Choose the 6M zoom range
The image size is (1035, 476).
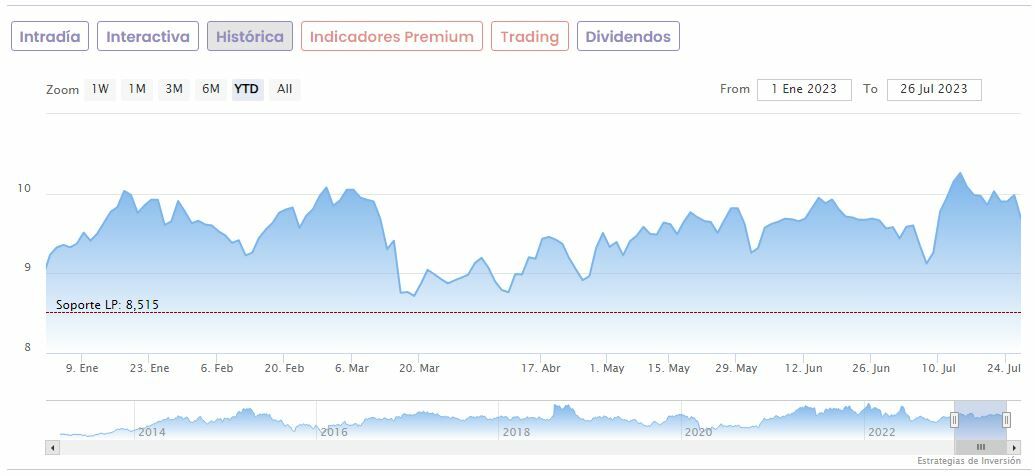tap(210, 89)
